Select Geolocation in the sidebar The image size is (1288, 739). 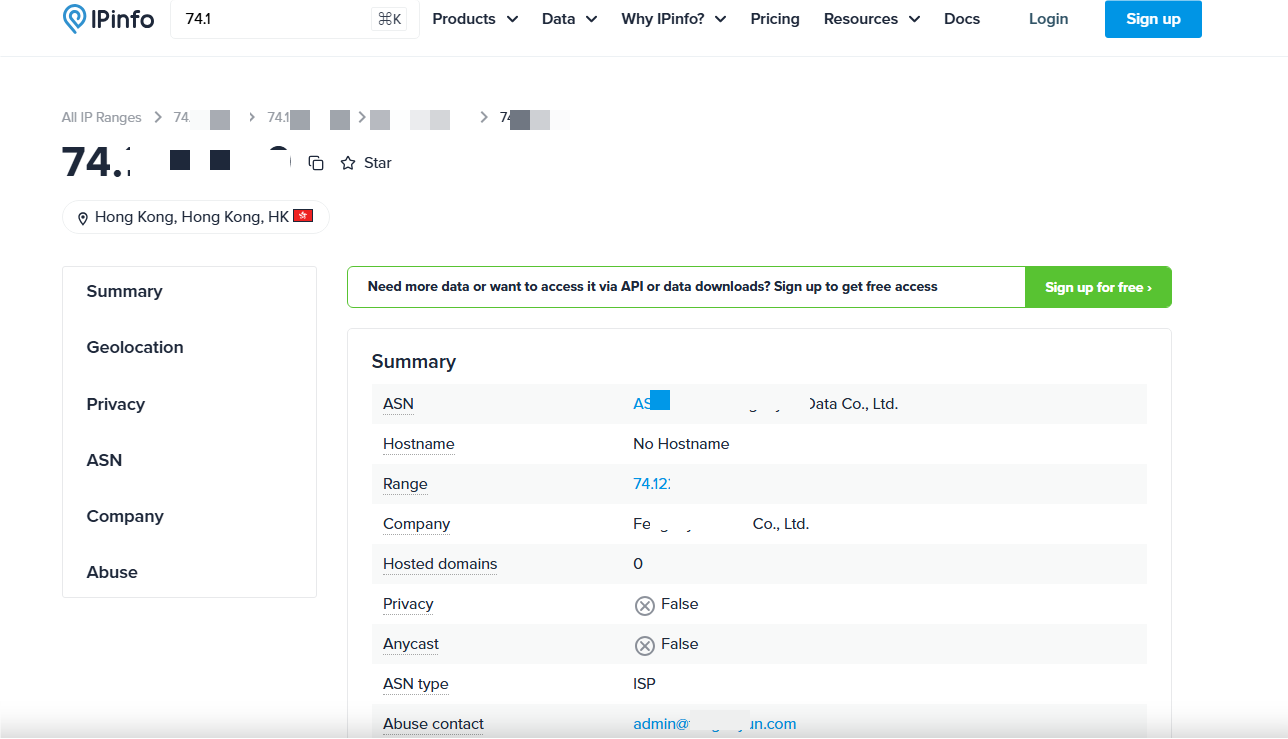pos(135,347)
